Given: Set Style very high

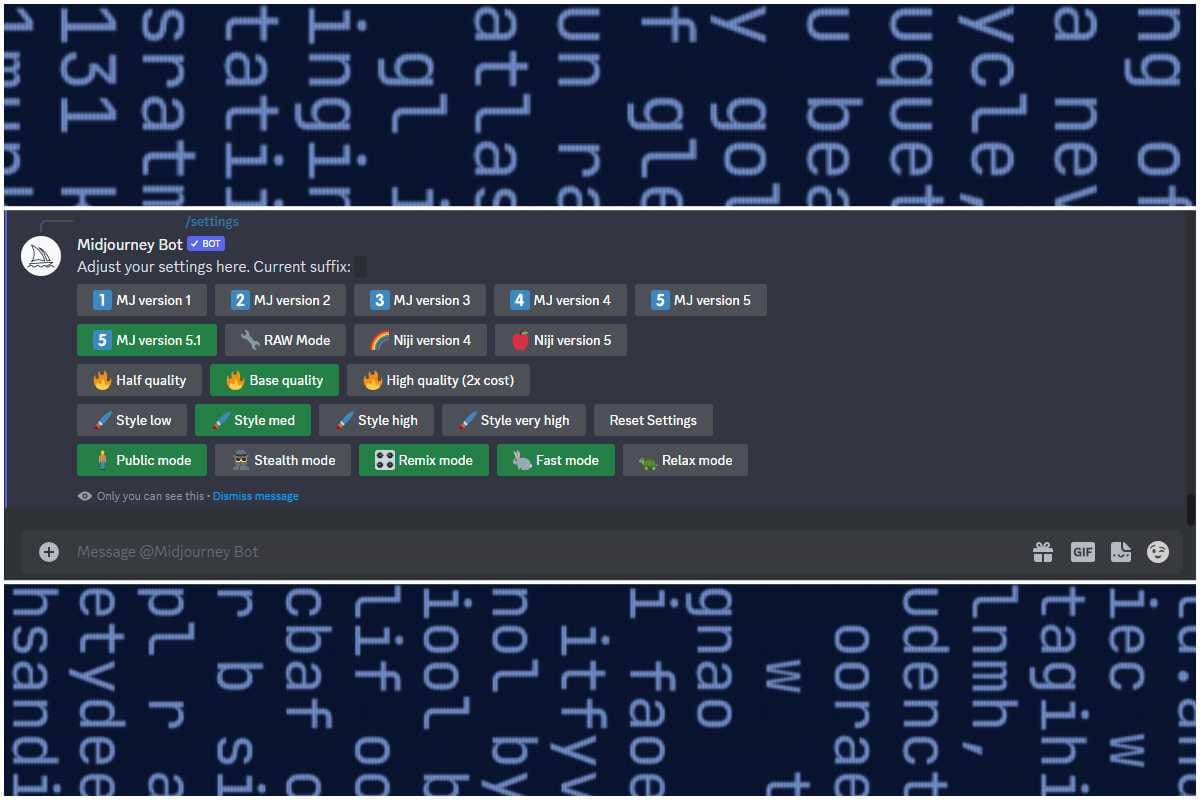Looking at the screenshot, I should [x=514, y=420].
